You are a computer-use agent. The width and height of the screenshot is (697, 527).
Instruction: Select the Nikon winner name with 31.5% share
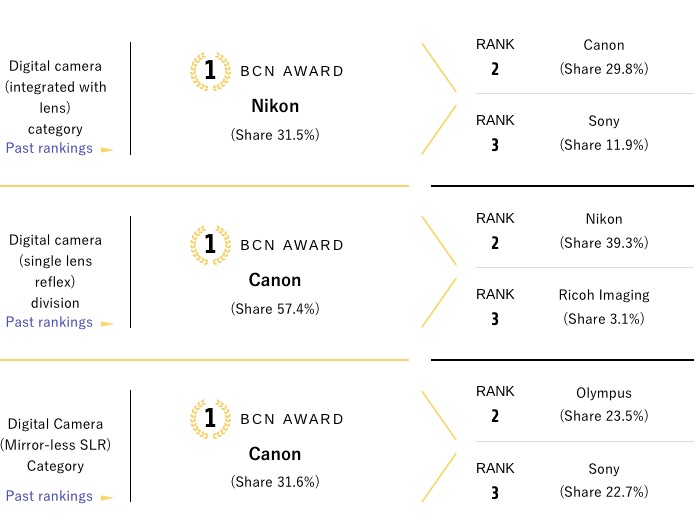[275, 106]
